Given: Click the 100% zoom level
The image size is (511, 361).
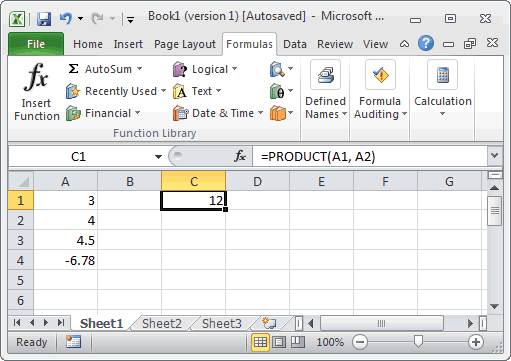Looking at the screenshot, I should (x=330, y=342).
